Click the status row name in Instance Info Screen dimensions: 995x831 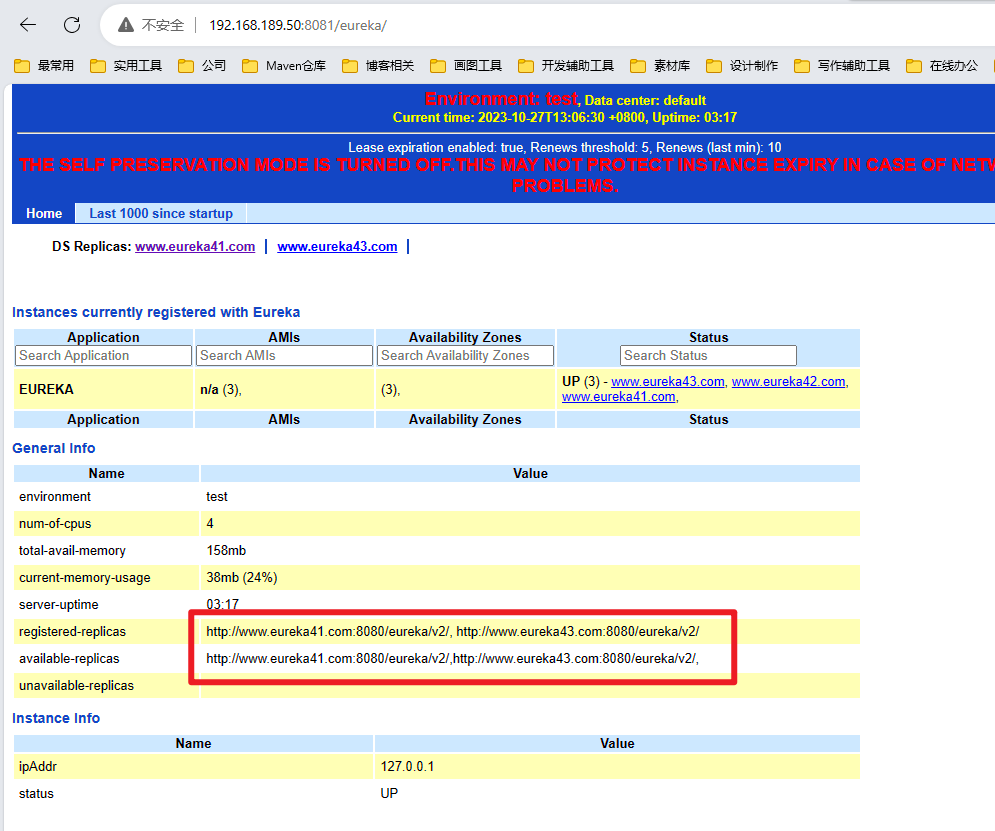[x=36, y=794]
